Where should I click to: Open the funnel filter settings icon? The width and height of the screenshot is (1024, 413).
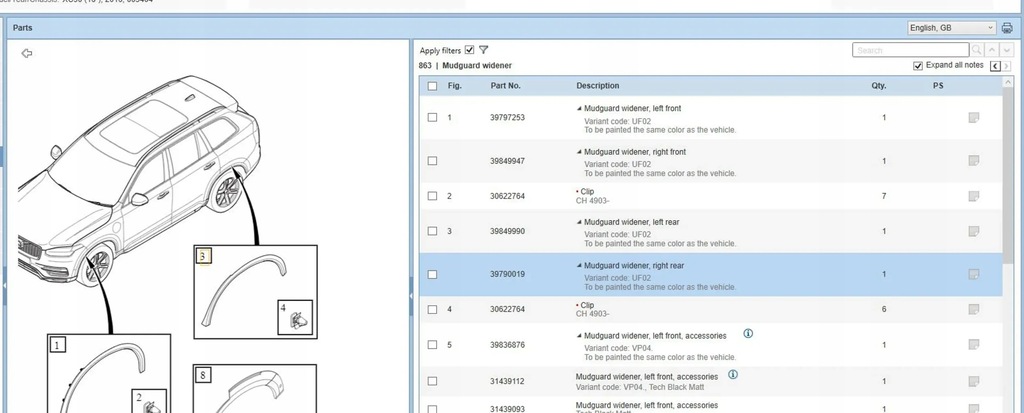tap(483, 50)
